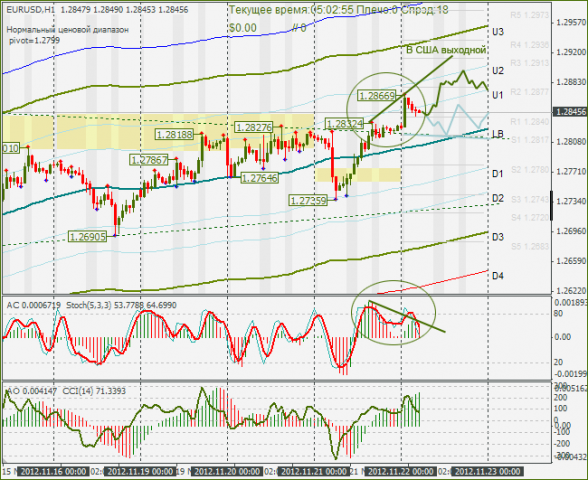This screenshot has width=588, height=480.
Task: Select the 2012.11.19 00:00 date marker
Action: coord(140,471)
